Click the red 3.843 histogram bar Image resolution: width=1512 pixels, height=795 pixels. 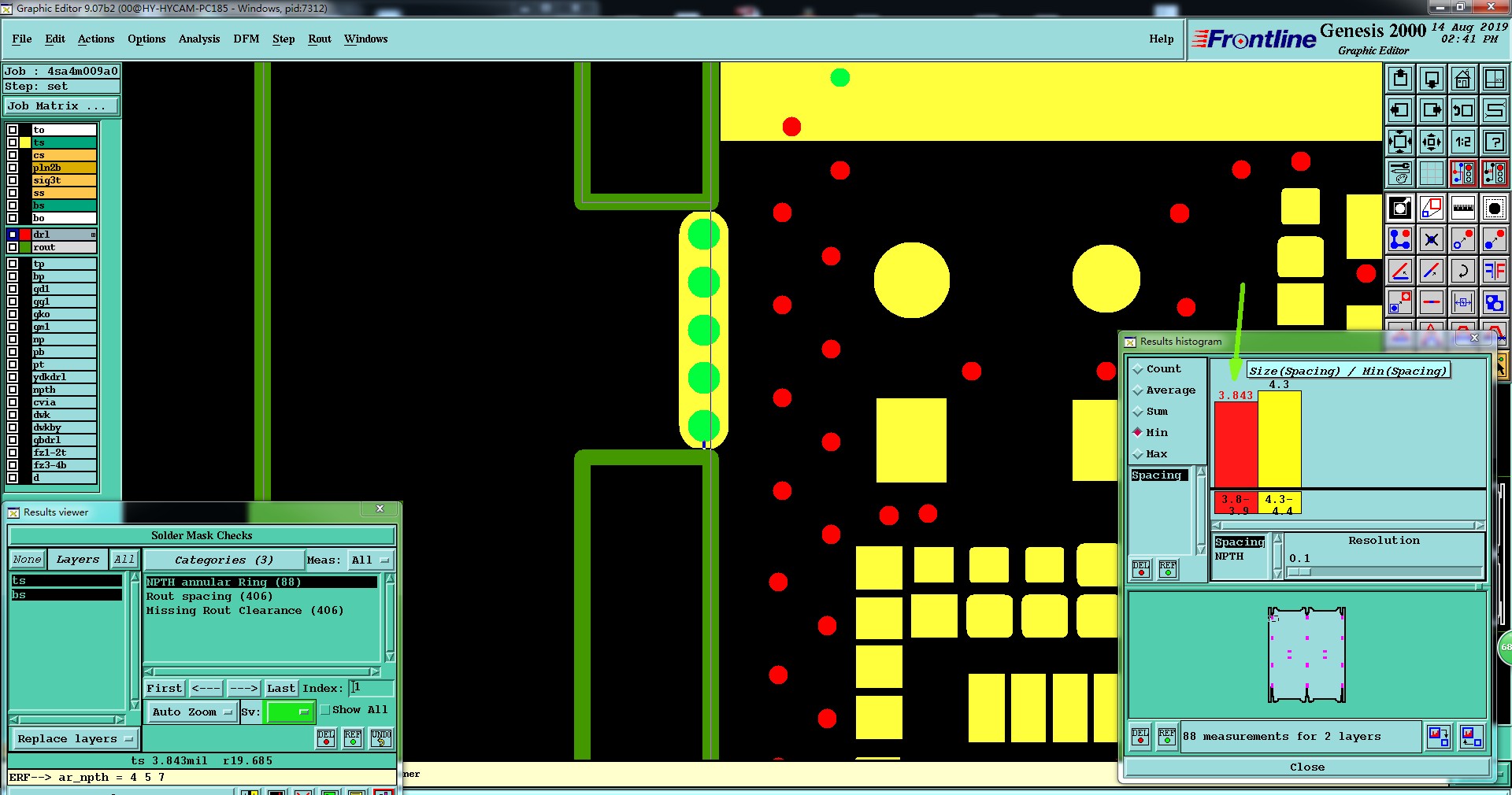(x=1236, y=445)
